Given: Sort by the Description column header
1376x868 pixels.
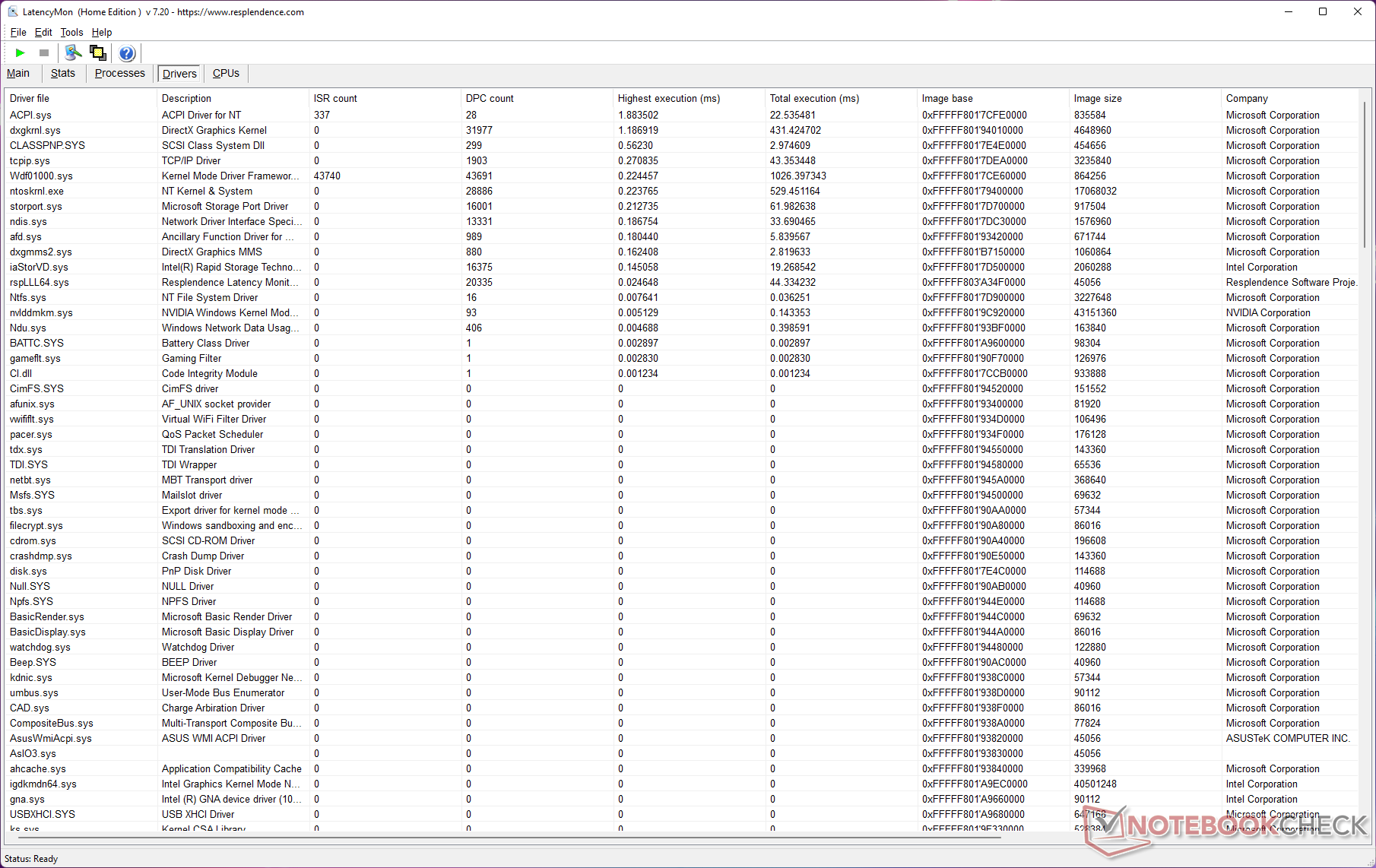Looking at the screenshot, I should point(233,98).
